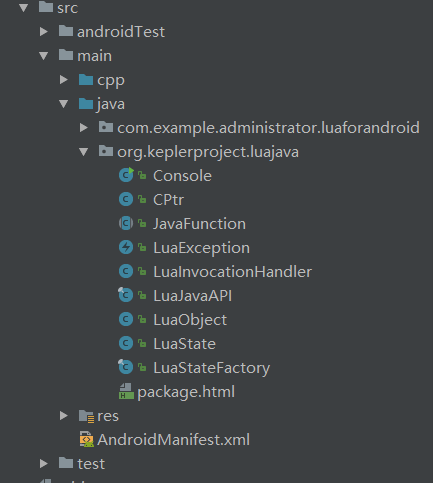
Task: Click the green visibility lock beside Console
Action: click(142, 176)
